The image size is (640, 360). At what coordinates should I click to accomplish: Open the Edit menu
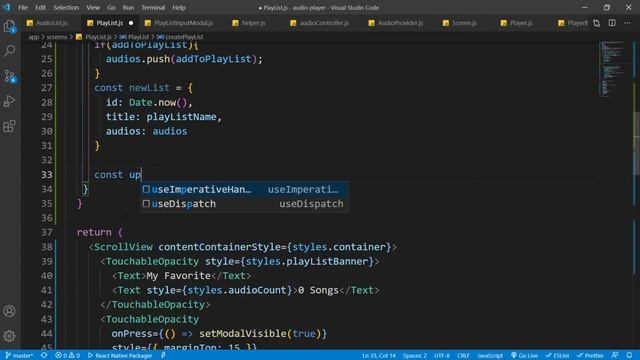(40, 7)
